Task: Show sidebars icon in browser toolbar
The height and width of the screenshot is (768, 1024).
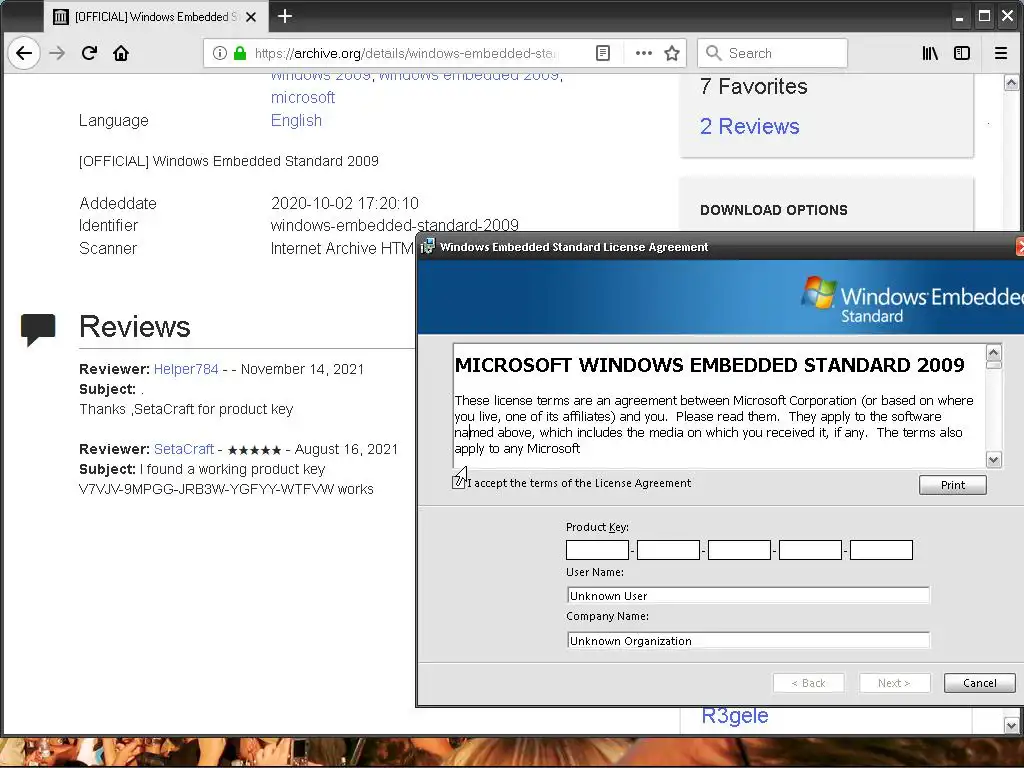Action: [962, 53]
